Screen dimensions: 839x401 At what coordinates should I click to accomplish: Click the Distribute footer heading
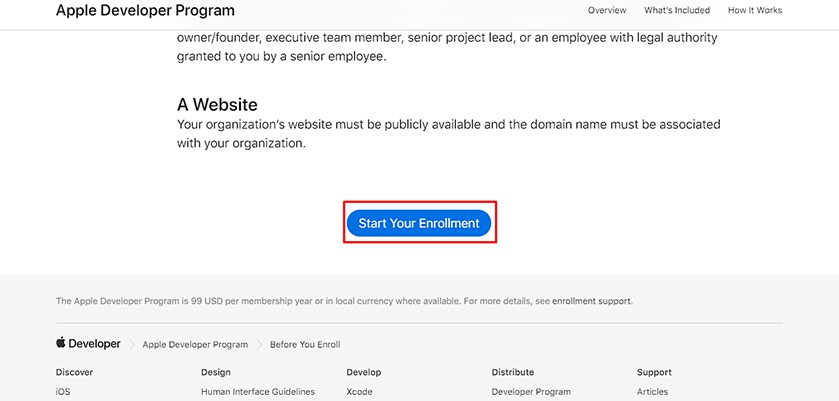513,372
